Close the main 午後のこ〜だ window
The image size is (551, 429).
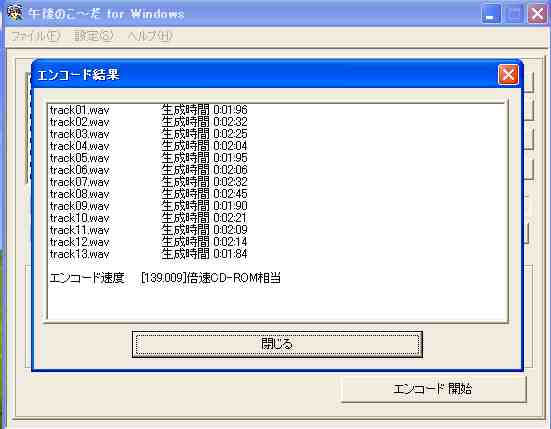click(538, 15)
